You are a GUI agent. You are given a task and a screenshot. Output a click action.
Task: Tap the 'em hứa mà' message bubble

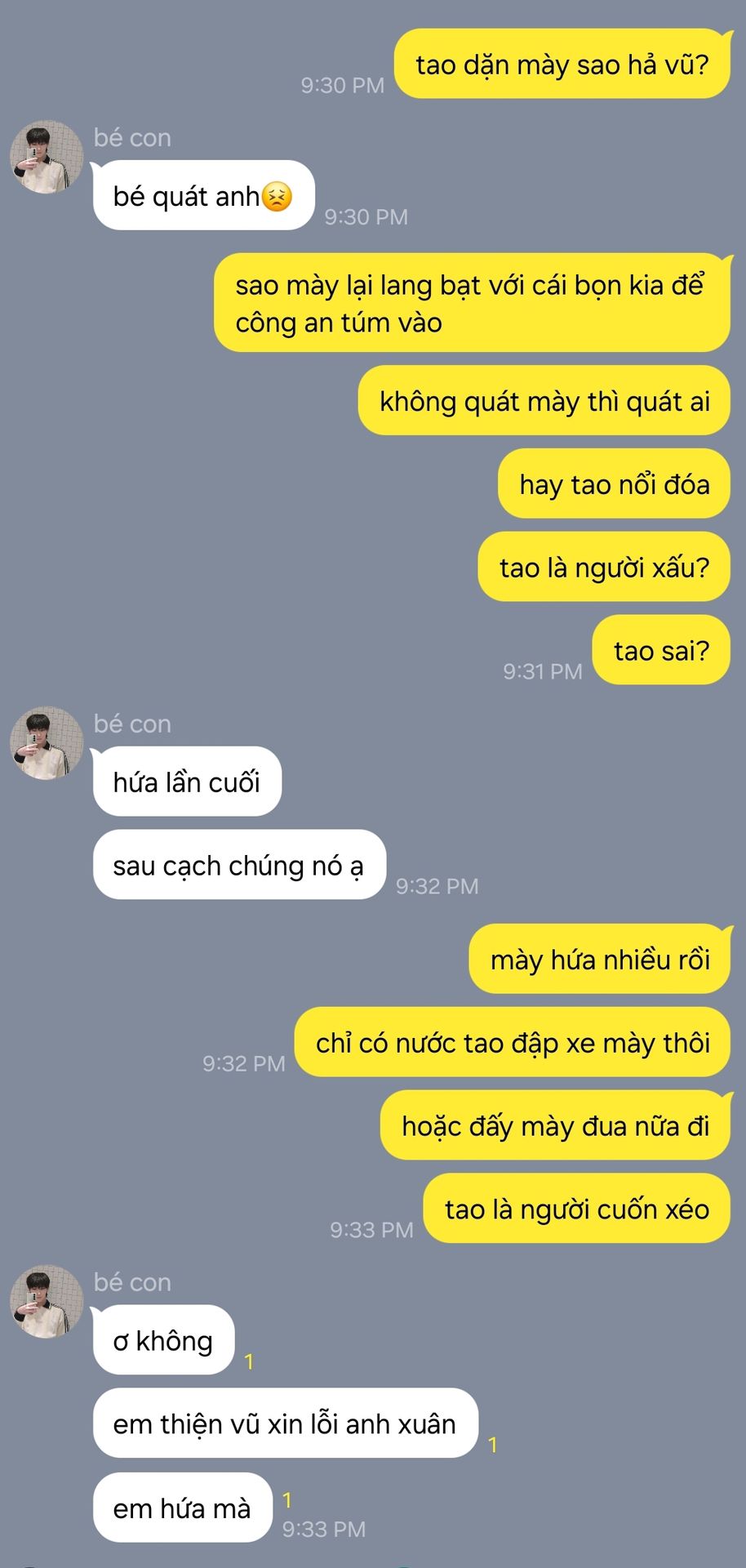[x=183, y=1508]
